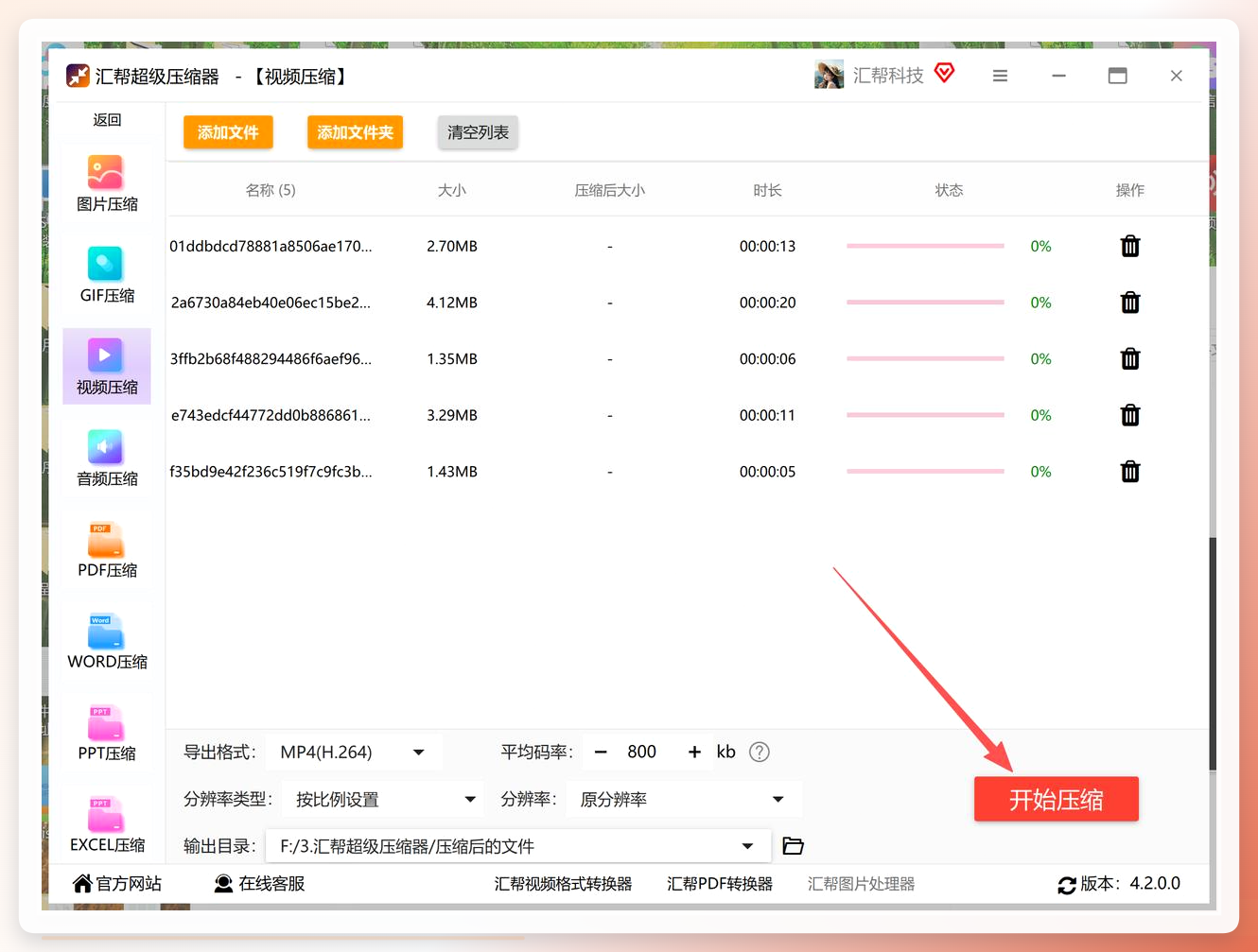Expand the 导出格式 MP4(H.264) dropdown
Viewport: 1258px width, 952px height.
pyautogui.click(x=353, y=753)
